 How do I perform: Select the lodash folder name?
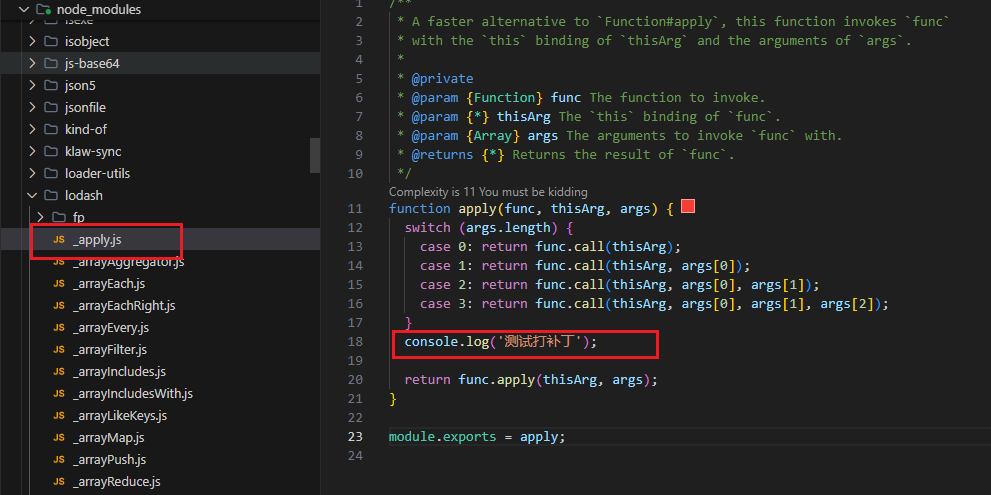click(x=83, y=195)
